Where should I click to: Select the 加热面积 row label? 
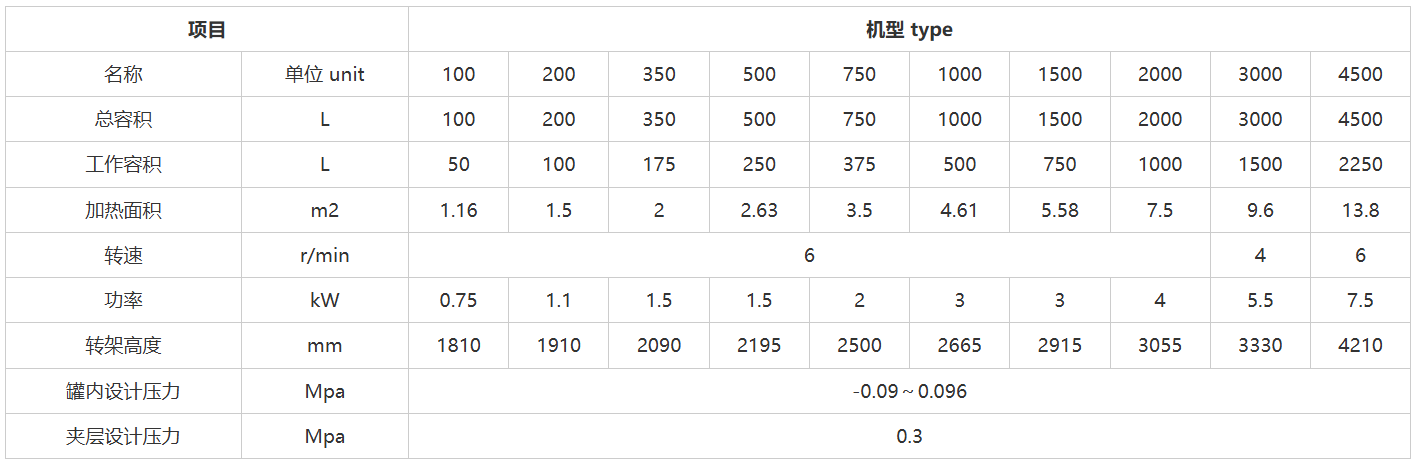click(123, 211)
